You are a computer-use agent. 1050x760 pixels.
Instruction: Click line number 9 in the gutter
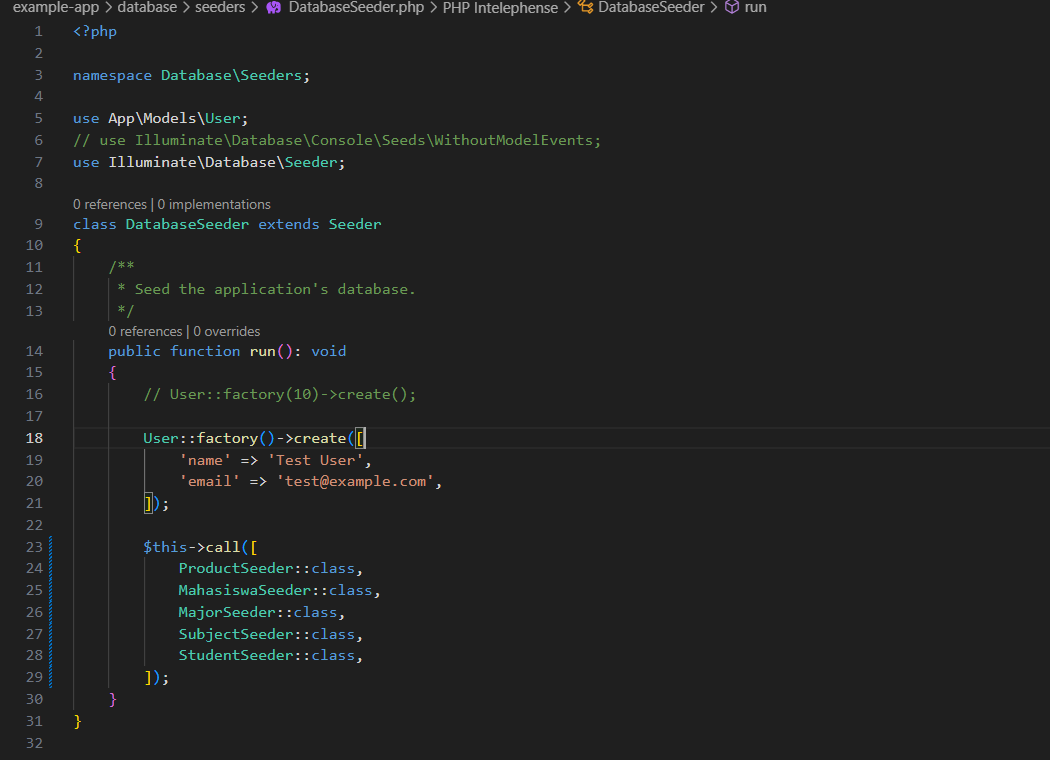tap(39, 224)
